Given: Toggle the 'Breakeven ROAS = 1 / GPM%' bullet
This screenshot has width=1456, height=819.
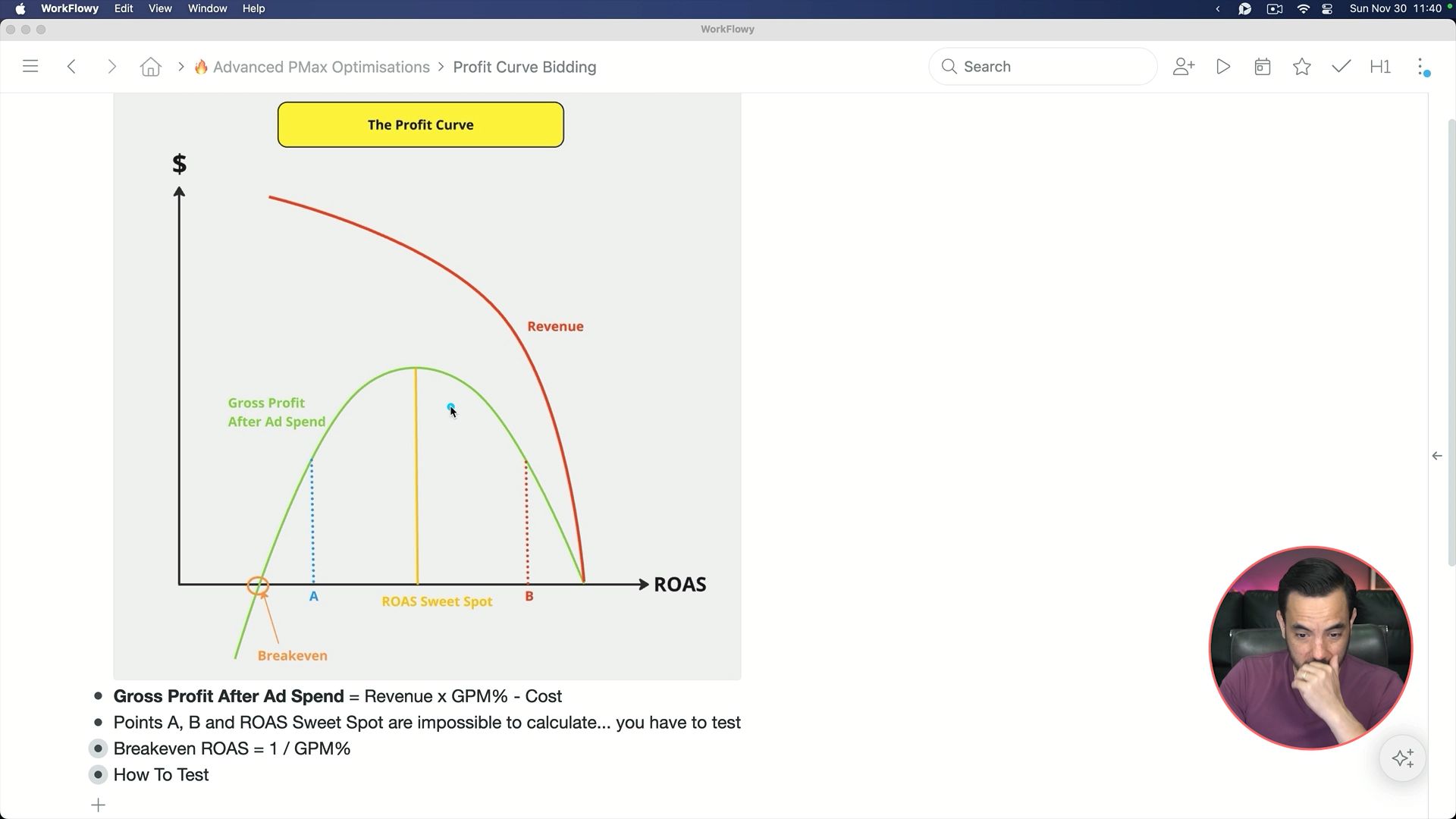Looking at the screenshot, I should pyautogui.click(x=99, y=748).
